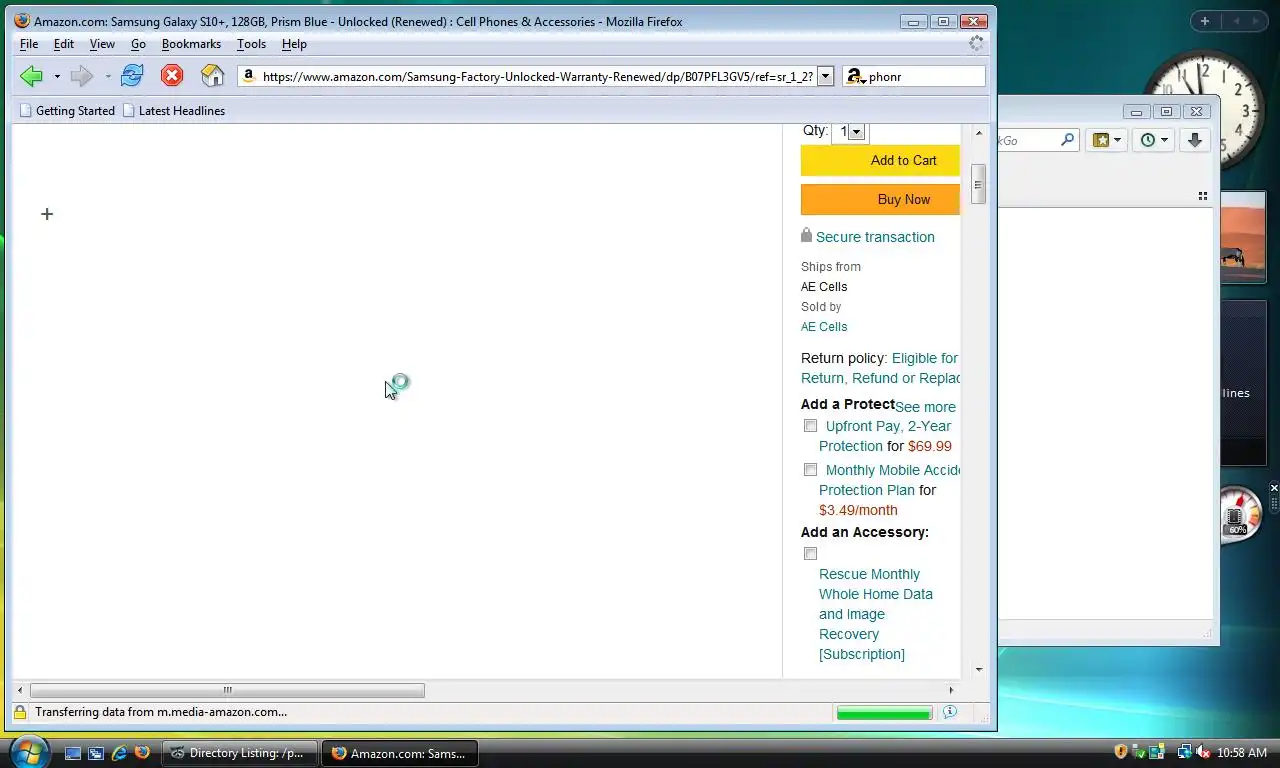Screen dimensions: 1280x768
Task: Open Getting Started bookmark
Action: pos(68,111)
